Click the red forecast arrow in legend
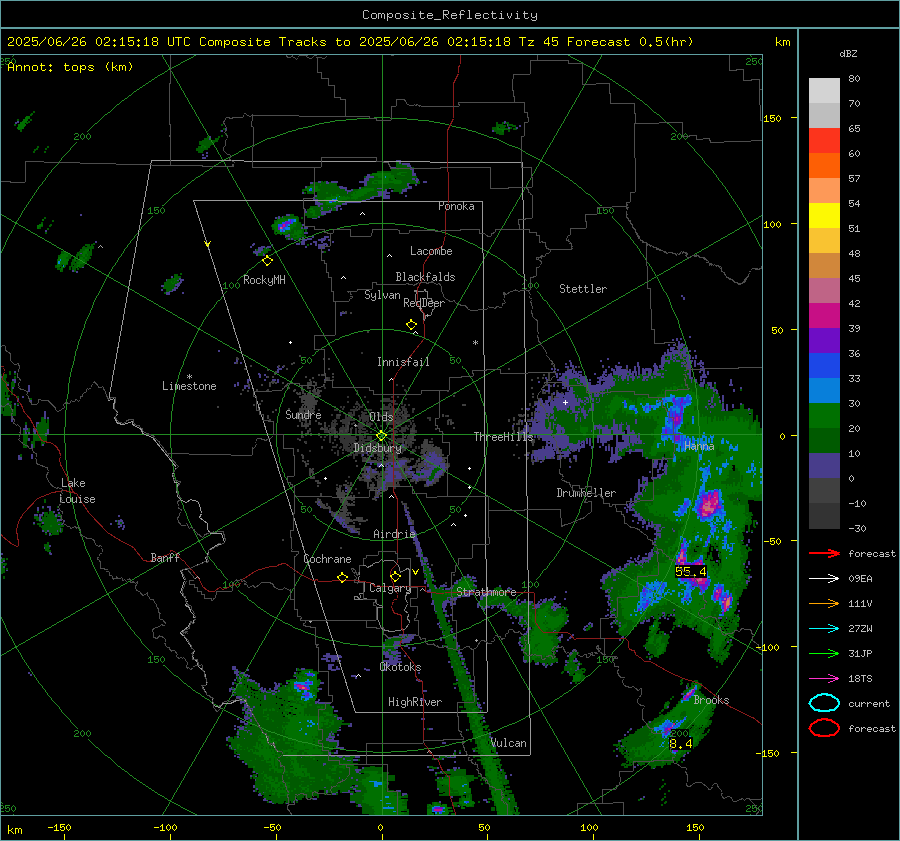Viewport: 900px width, 841px height. [824, 553]
